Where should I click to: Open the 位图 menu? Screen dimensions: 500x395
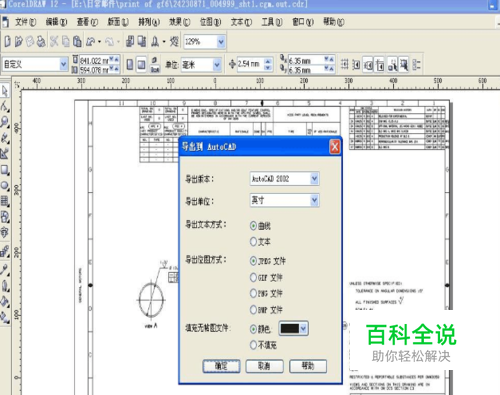(x=210, y=22)
